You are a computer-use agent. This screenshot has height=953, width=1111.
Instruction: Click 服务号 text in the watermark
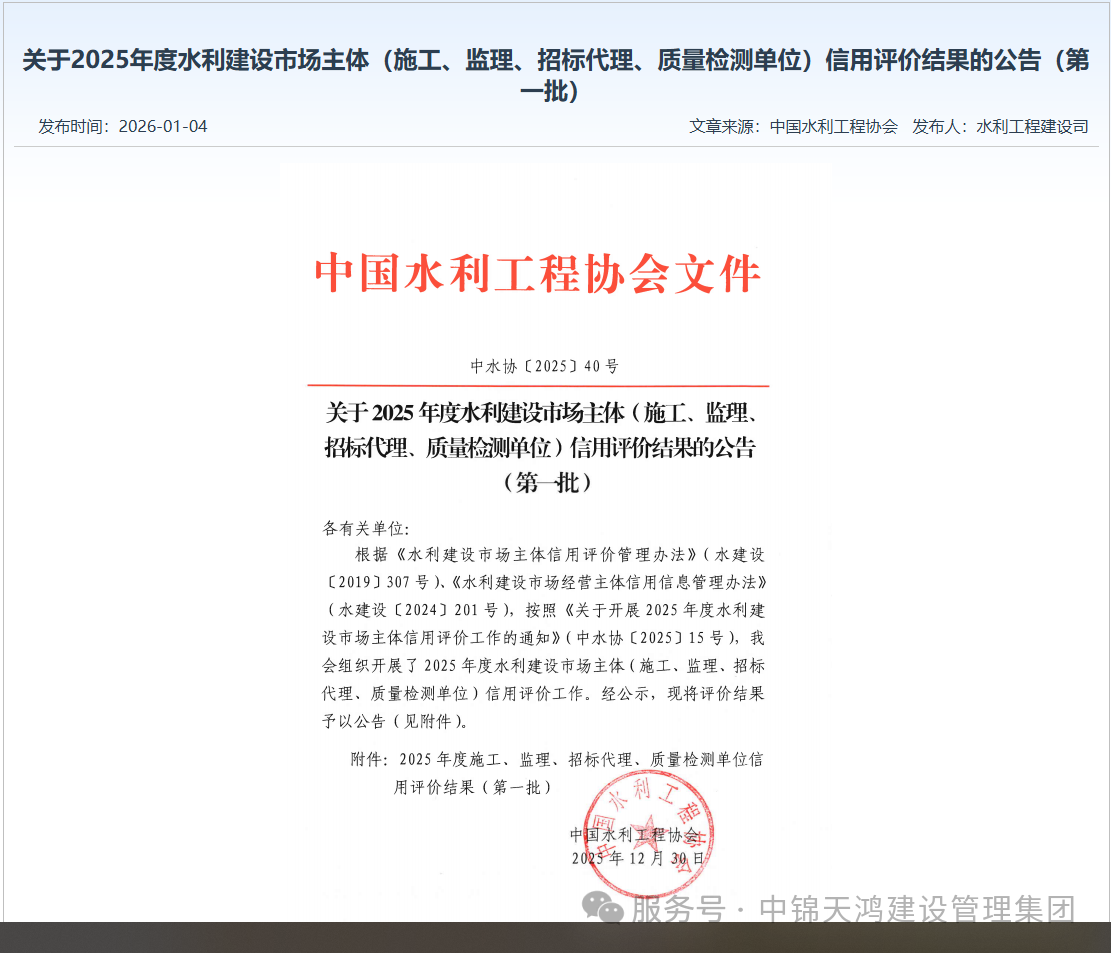pyautogui.click(x=677, y=910)
